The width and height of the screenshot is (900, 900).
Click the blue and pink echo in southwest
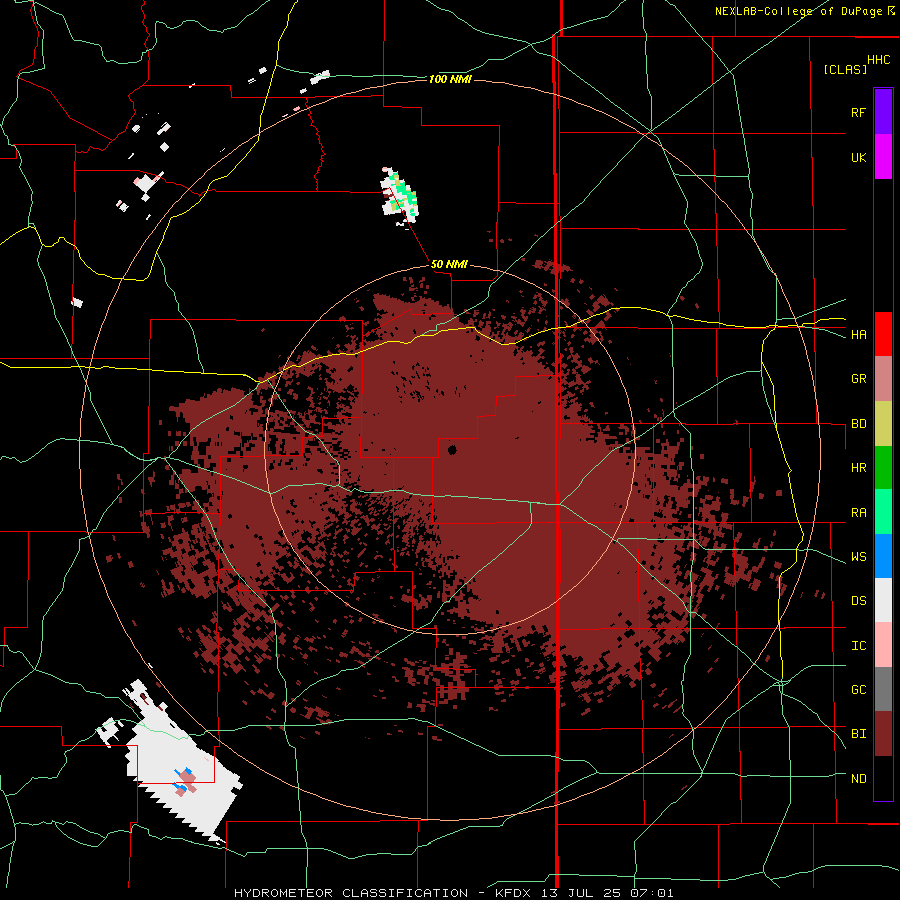(x=185, y=781)
